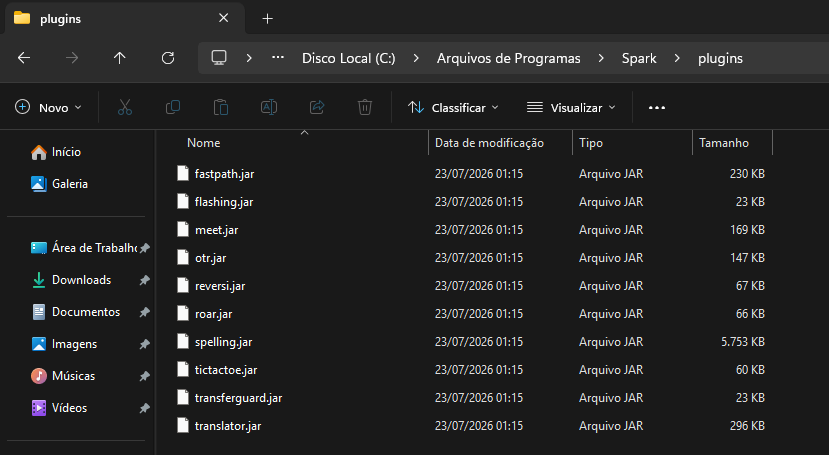The image size is (829, 455).
Task: Click the pin icon next to Documentos
Action: pyautogui.click(x=144, y=312)
